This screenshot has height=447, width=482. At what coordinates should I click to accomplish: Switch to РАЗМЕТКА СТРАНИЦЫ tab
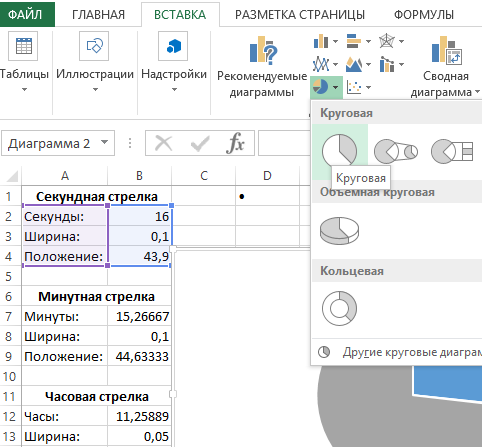pyautogui.click(x=300, y=15)
